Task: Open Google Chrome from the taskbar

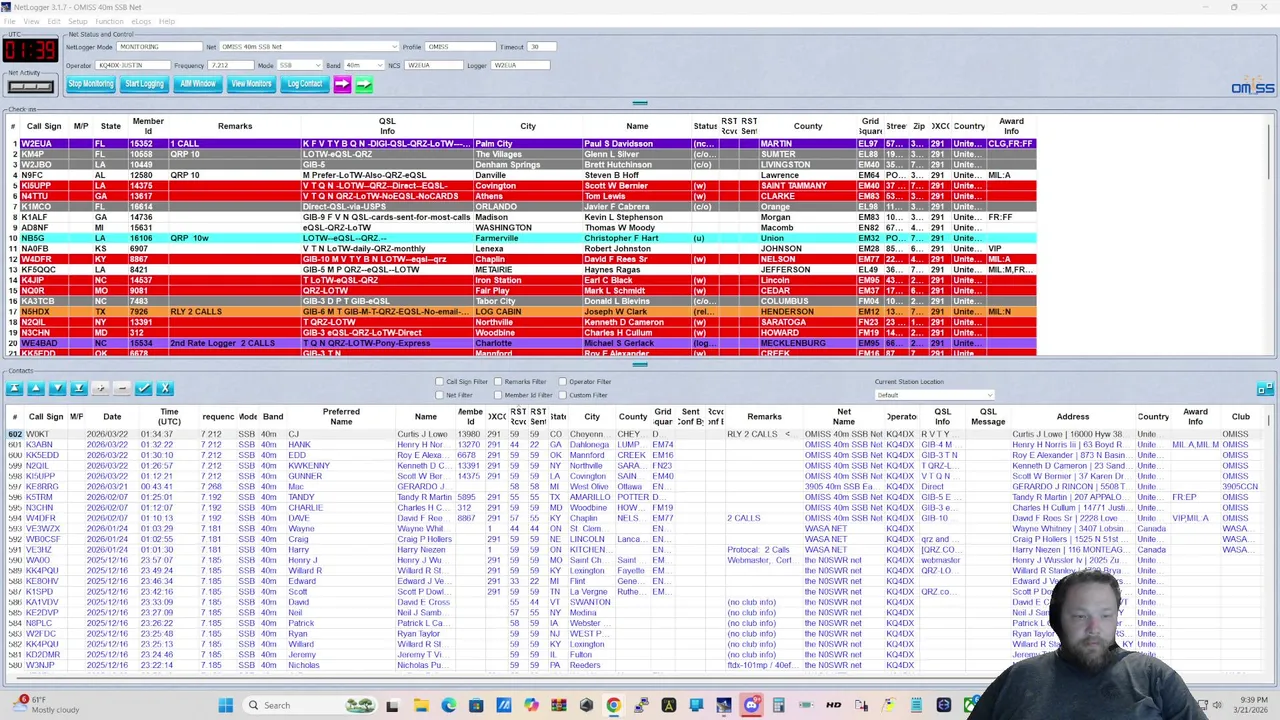Action: click(x=613, y=705)
